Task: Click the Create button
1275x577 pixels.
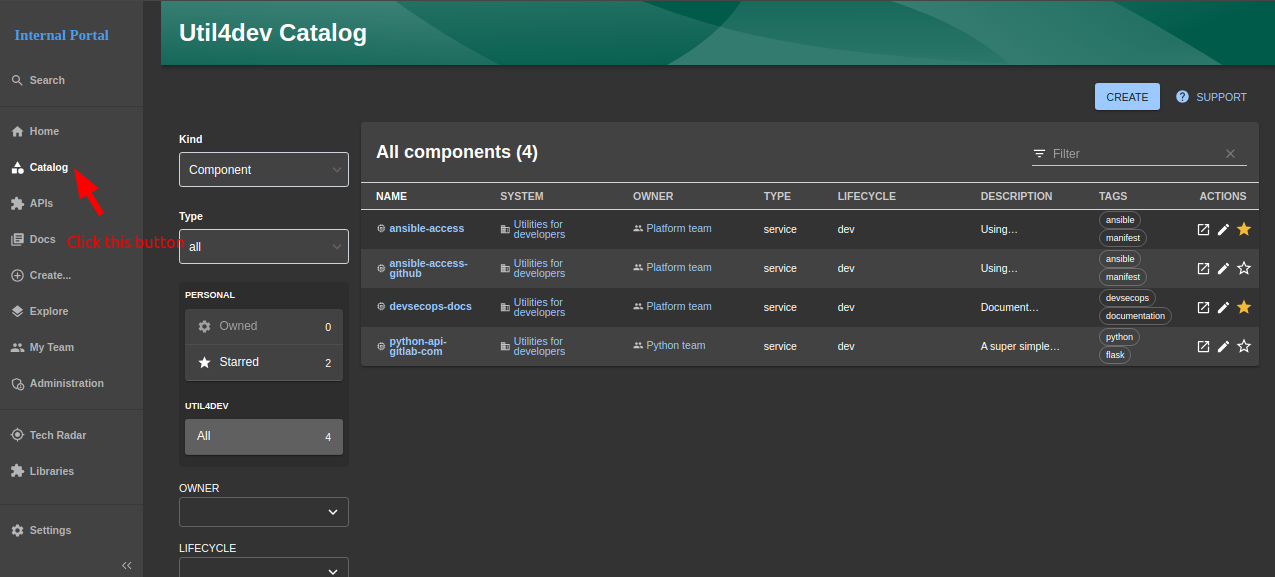Action: pyautogui.click(x=1127, y=97)
